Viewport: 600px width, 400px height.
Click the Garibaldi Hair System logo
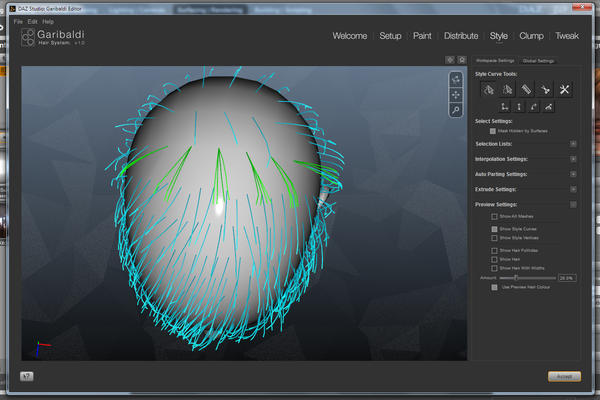(53, 38)
